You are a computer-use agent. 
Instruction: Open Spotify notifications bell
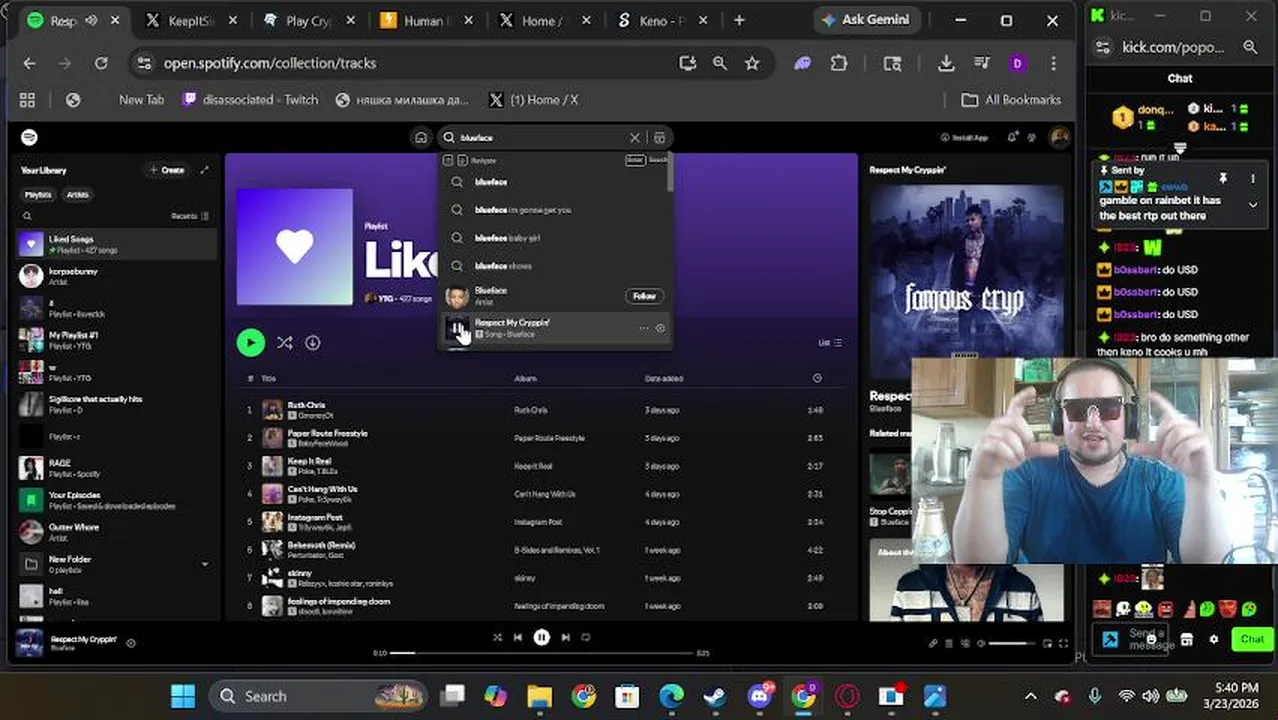tap(1013, 137)
